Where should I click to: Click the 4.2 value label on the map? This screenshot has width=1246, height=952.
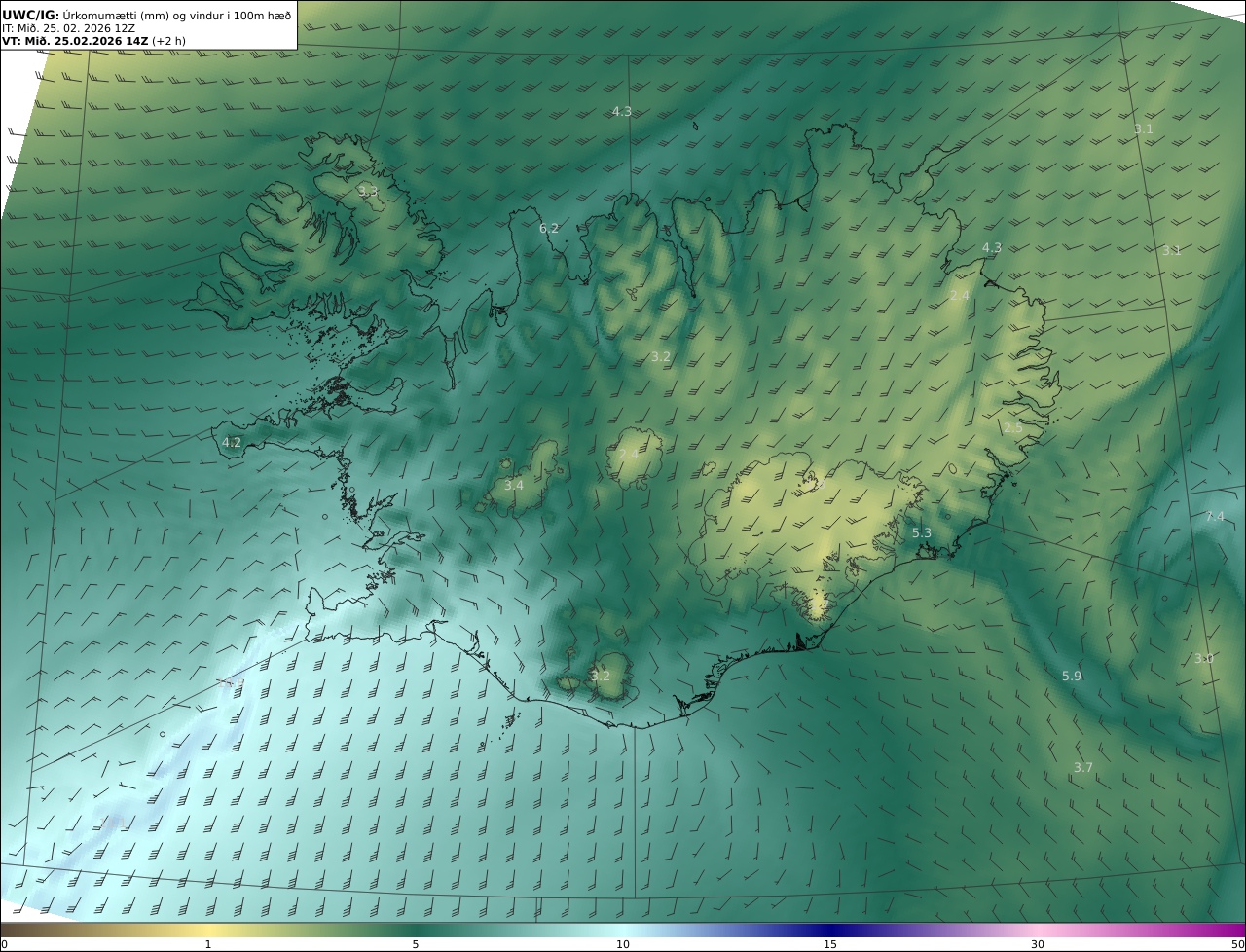[x=231, y=442]
